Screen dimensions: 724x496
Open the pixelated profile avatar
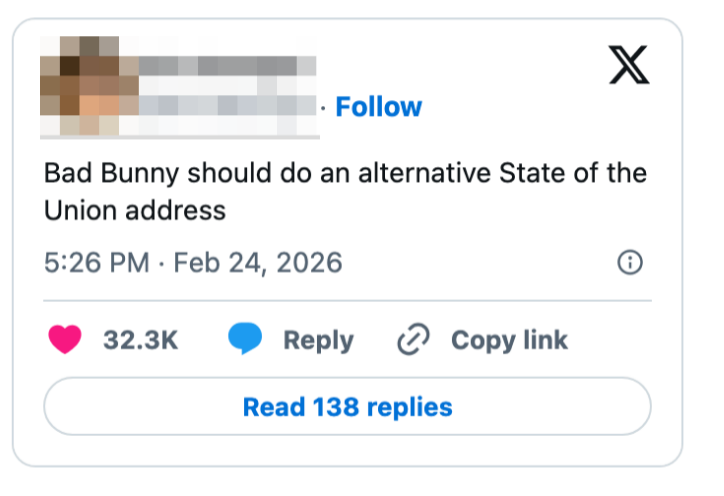pos(89,86)
